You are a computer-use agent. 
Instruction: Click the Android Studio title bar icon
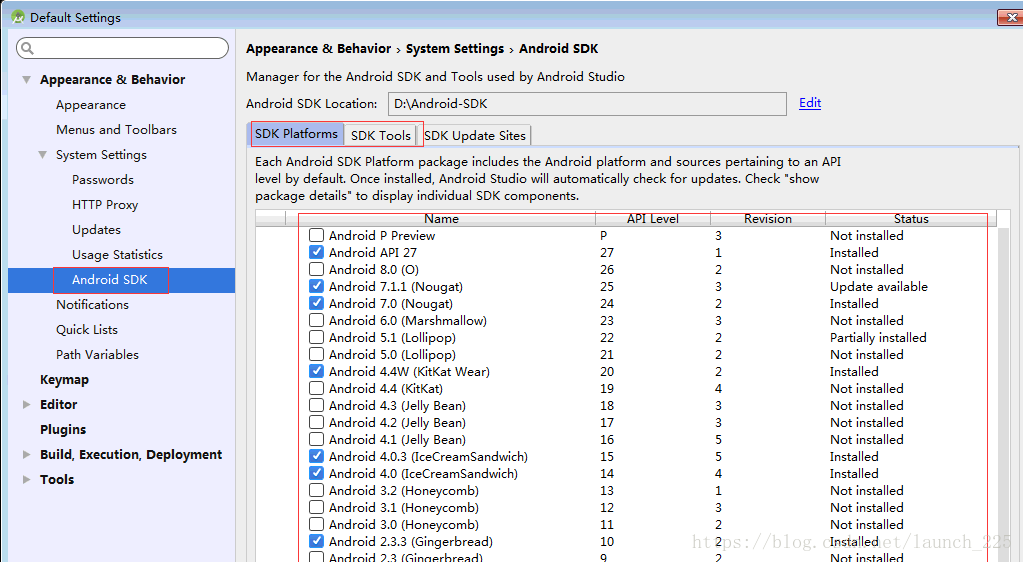coord(18,18)
